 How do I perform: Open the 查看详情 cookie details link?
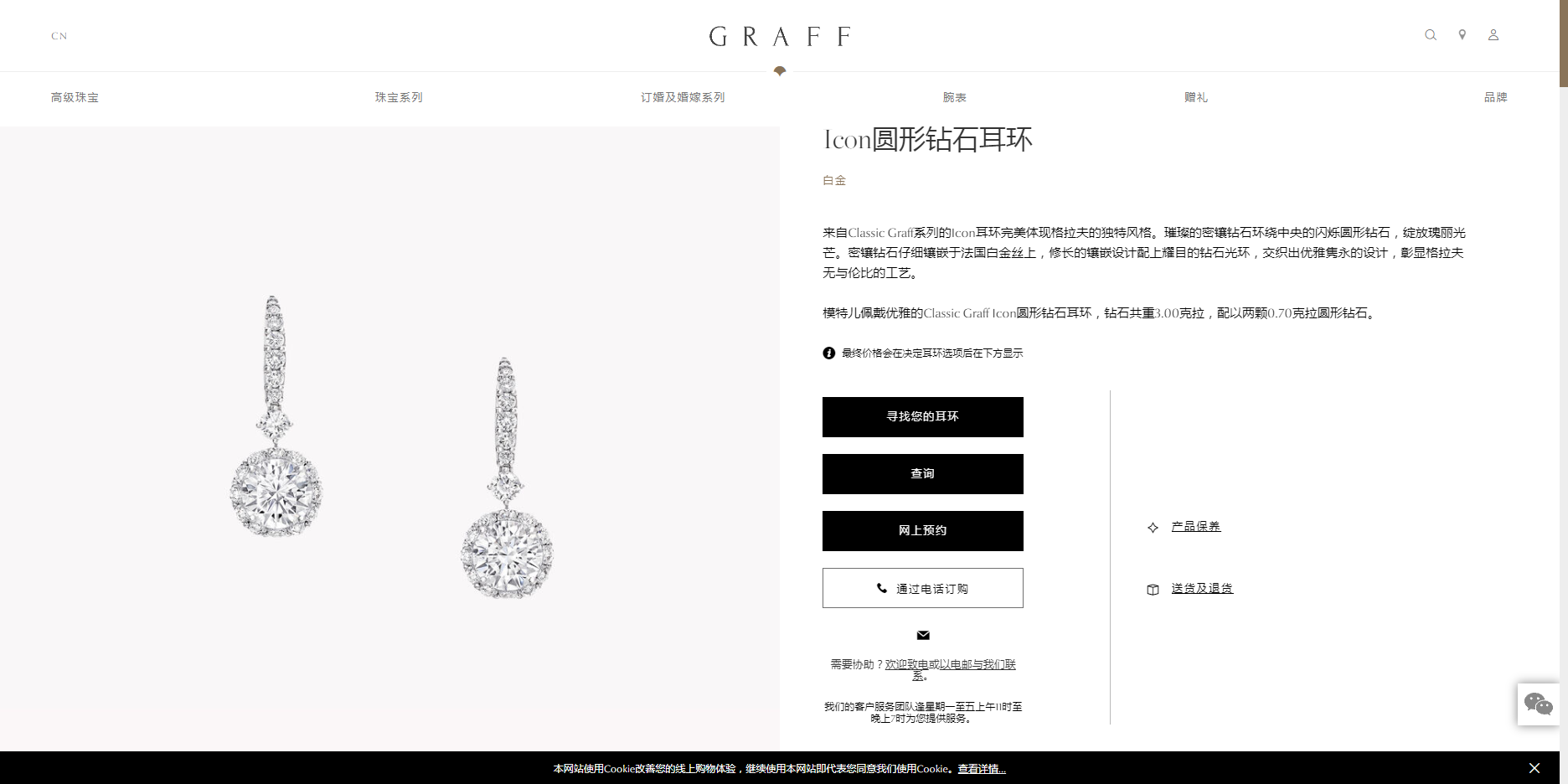click(x=982, y=769)
